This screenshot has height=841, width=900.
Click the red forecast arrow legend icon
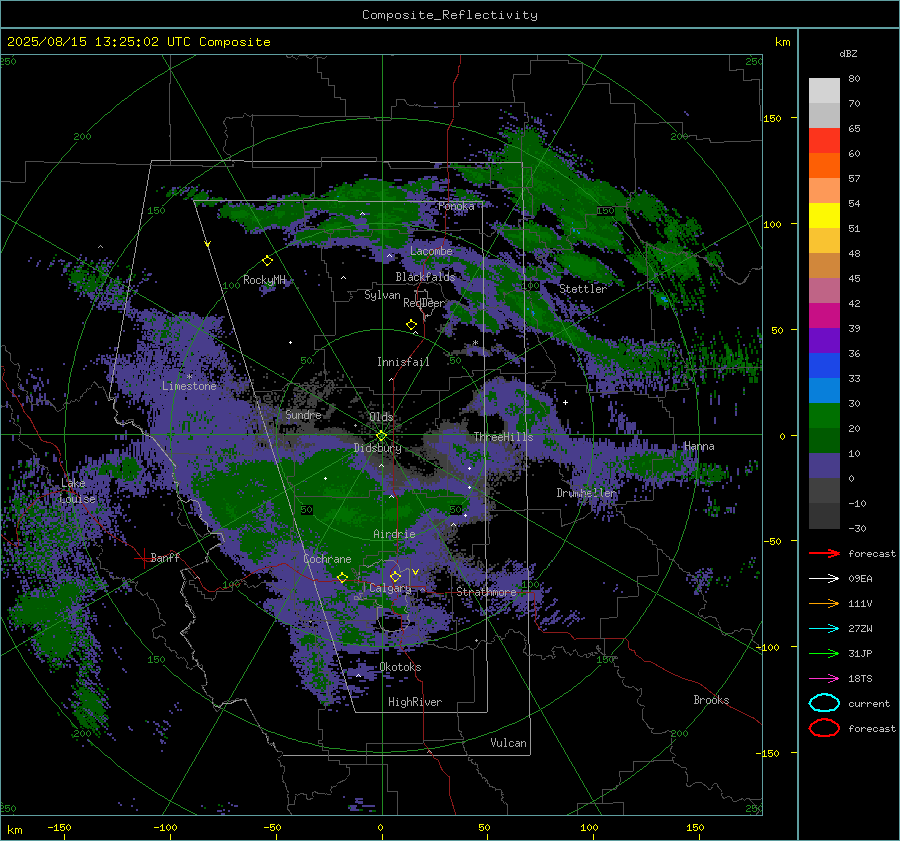[x=824, y=553]
